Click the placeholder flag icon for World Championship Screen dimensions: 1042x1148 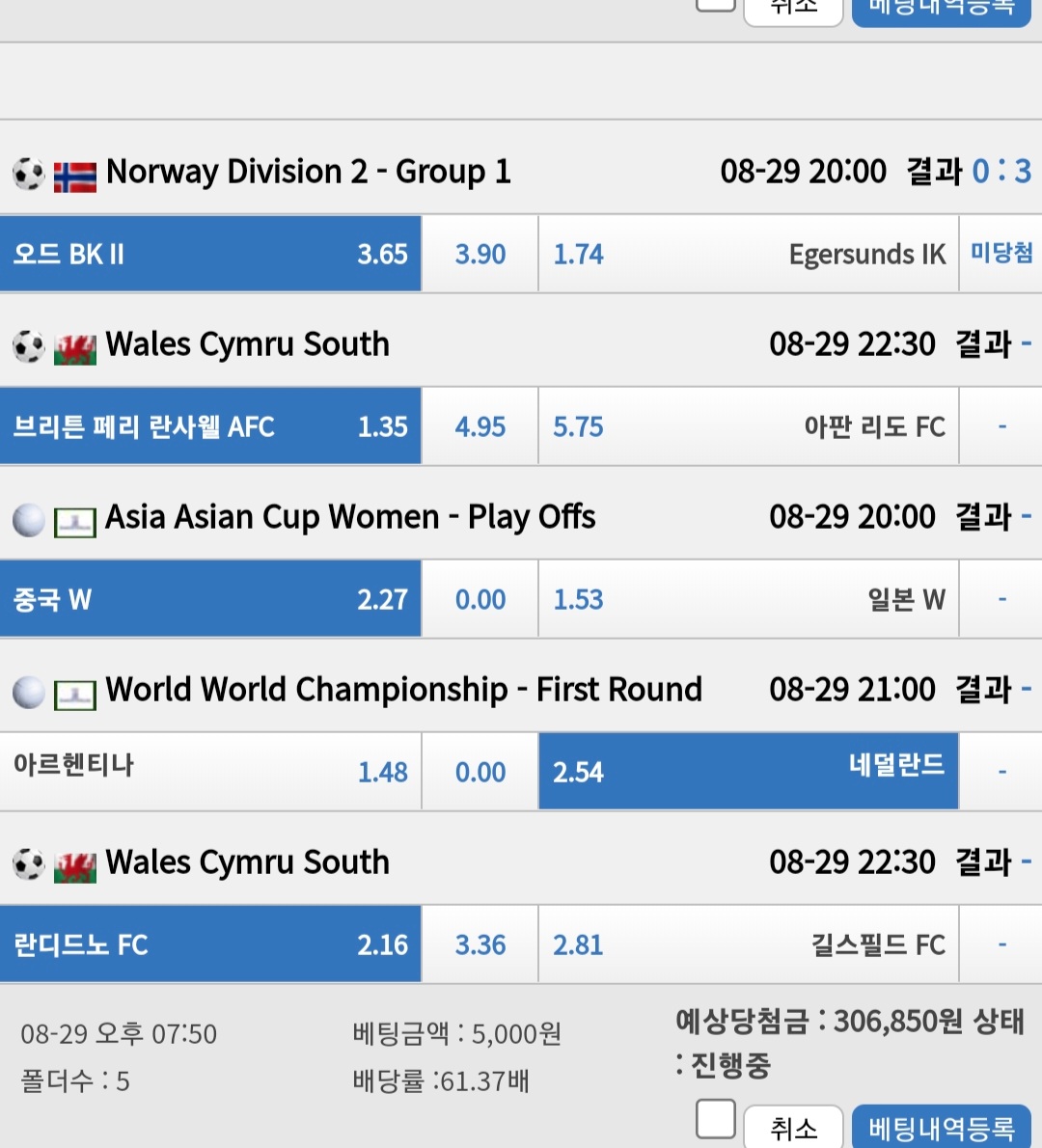[74, 695]
